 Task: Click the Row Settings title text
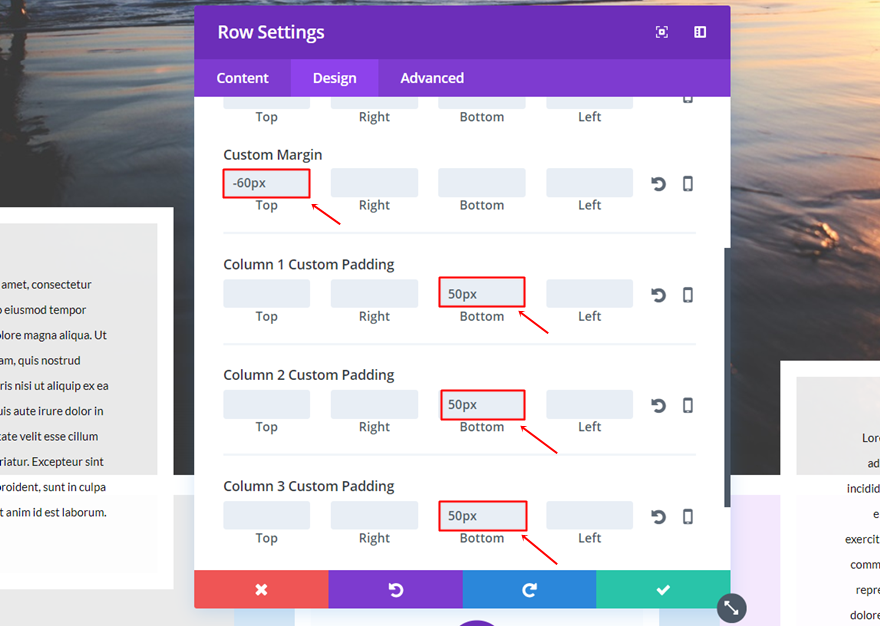[271, 33]
